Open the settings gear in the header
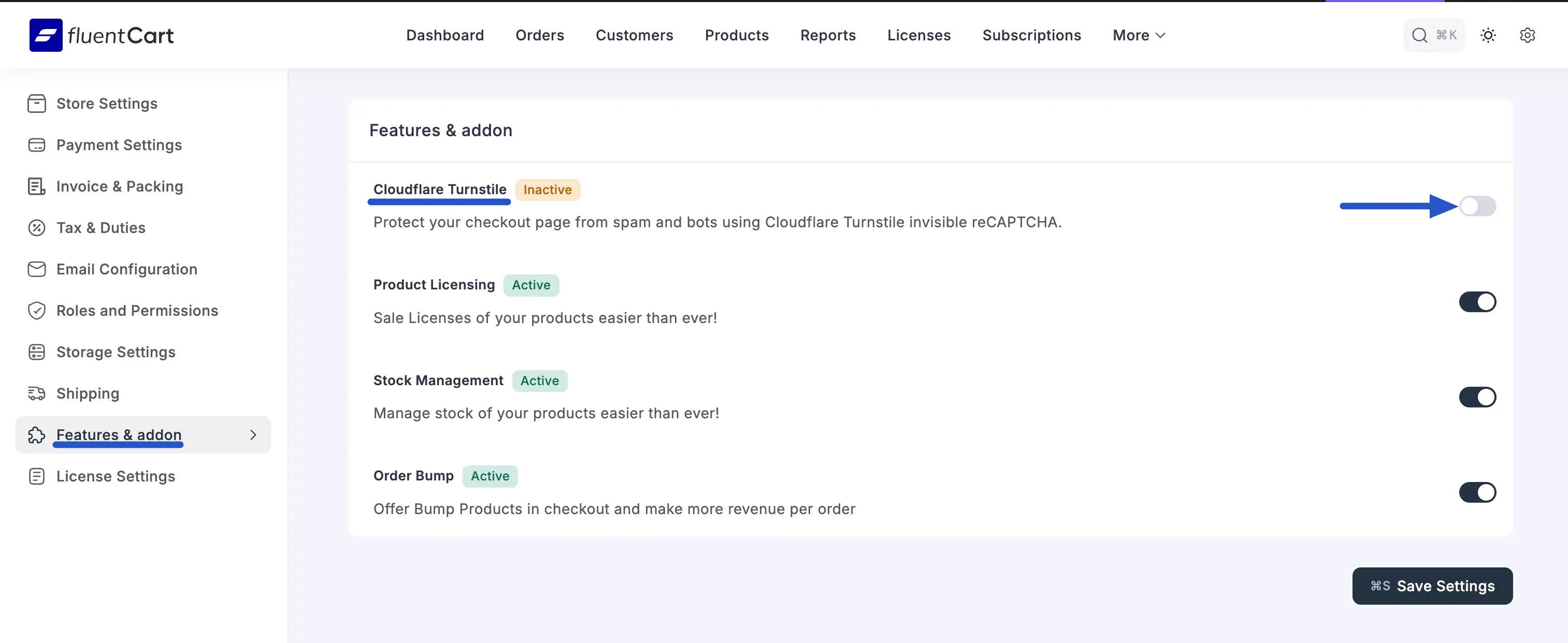The width and height of the screenshot is (1568, 643). coord(1528,35)
